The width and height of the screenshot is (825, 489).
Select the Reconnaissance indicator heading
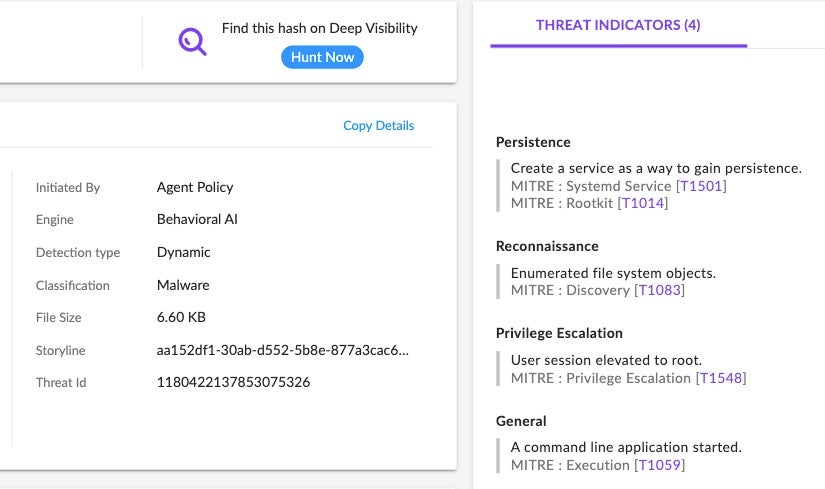tap(547, 246)
